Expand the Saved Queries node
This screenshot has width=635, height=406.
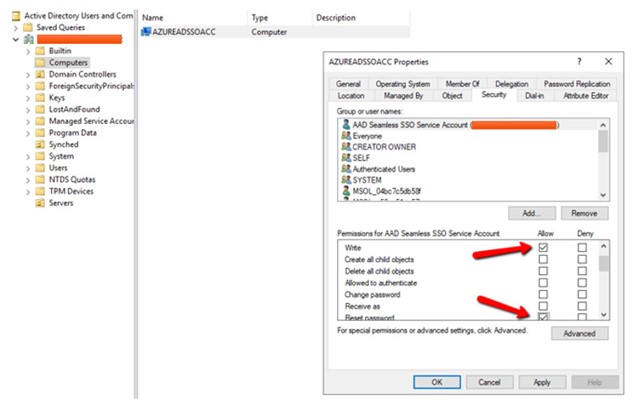(16, 28)
